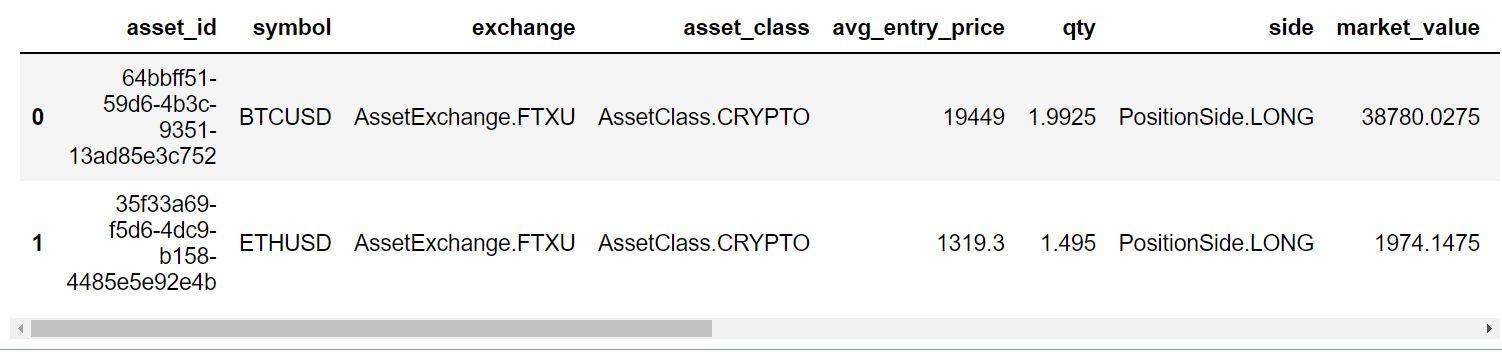The width and height of the screenshot is (1502, 361).
Task: Click the asset ID ending 13ad85e3c752
Action: [141, 117]
